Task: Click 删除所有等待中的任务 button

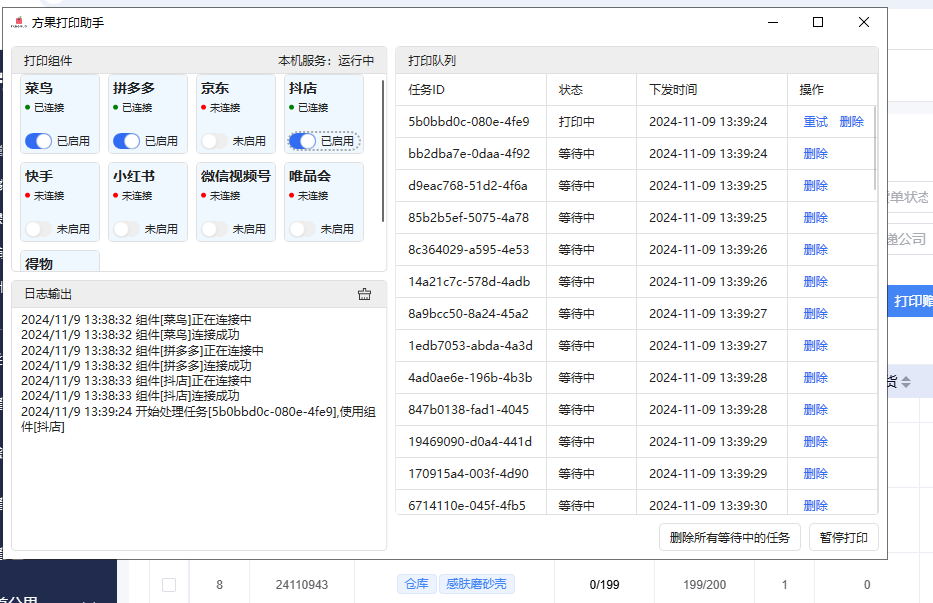Action: (730, 538)
